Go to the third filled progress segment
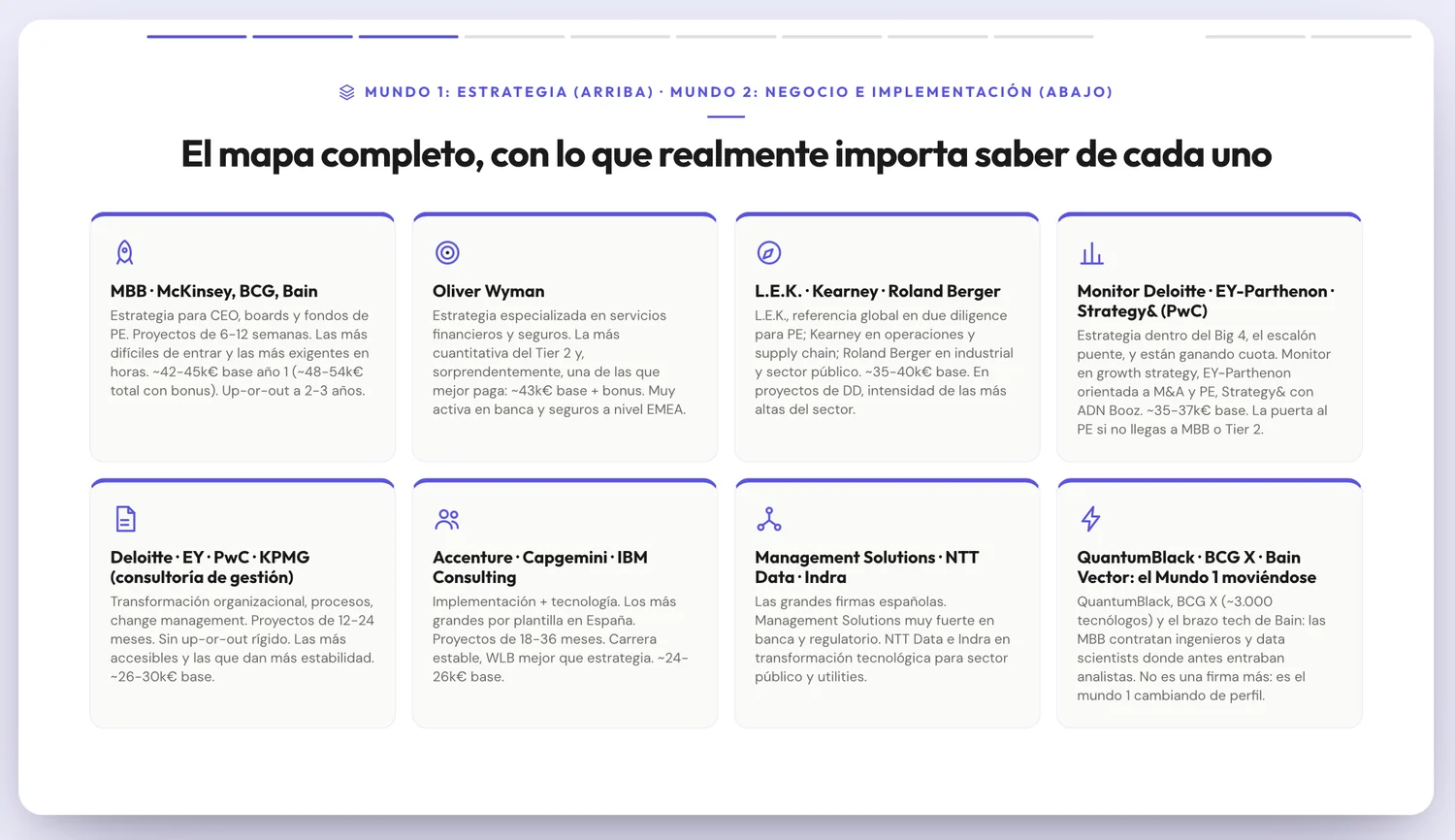The width and height of the screenshot is (1455, 840). (x=408, y=37)
